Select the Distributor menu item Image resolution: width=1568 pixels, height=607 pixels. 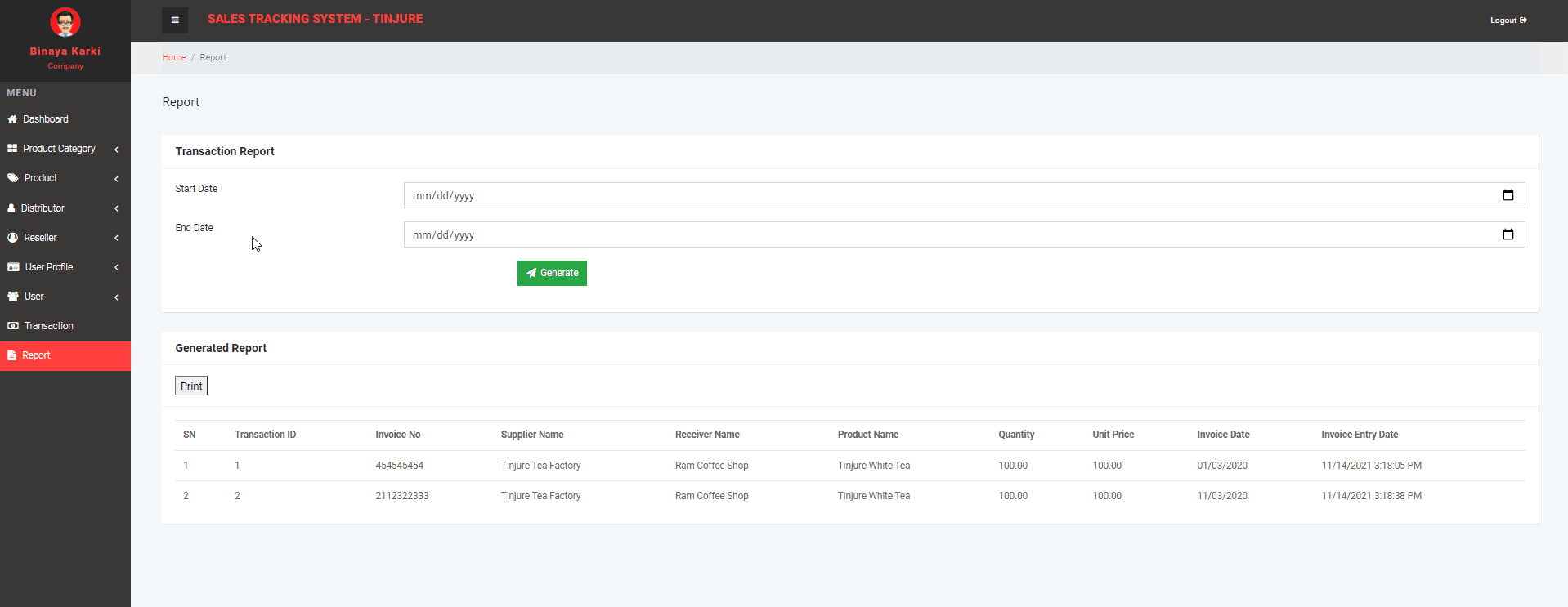pos(65,208)
